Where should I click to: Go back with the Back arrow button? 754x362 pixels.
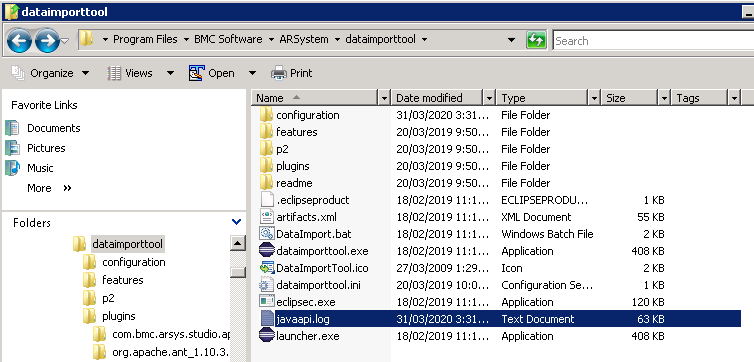point(19,41)
